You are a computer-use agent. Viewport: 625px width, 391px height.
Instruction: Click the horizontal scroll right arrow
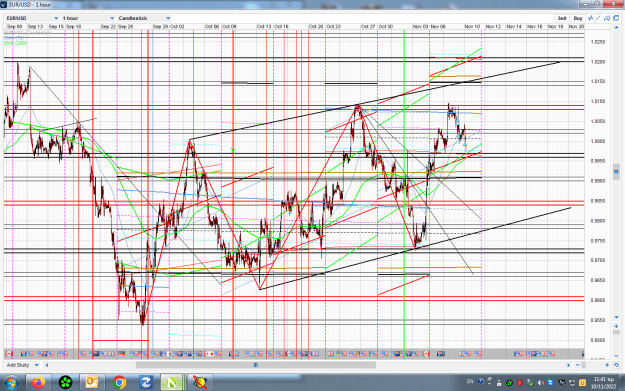568,365
